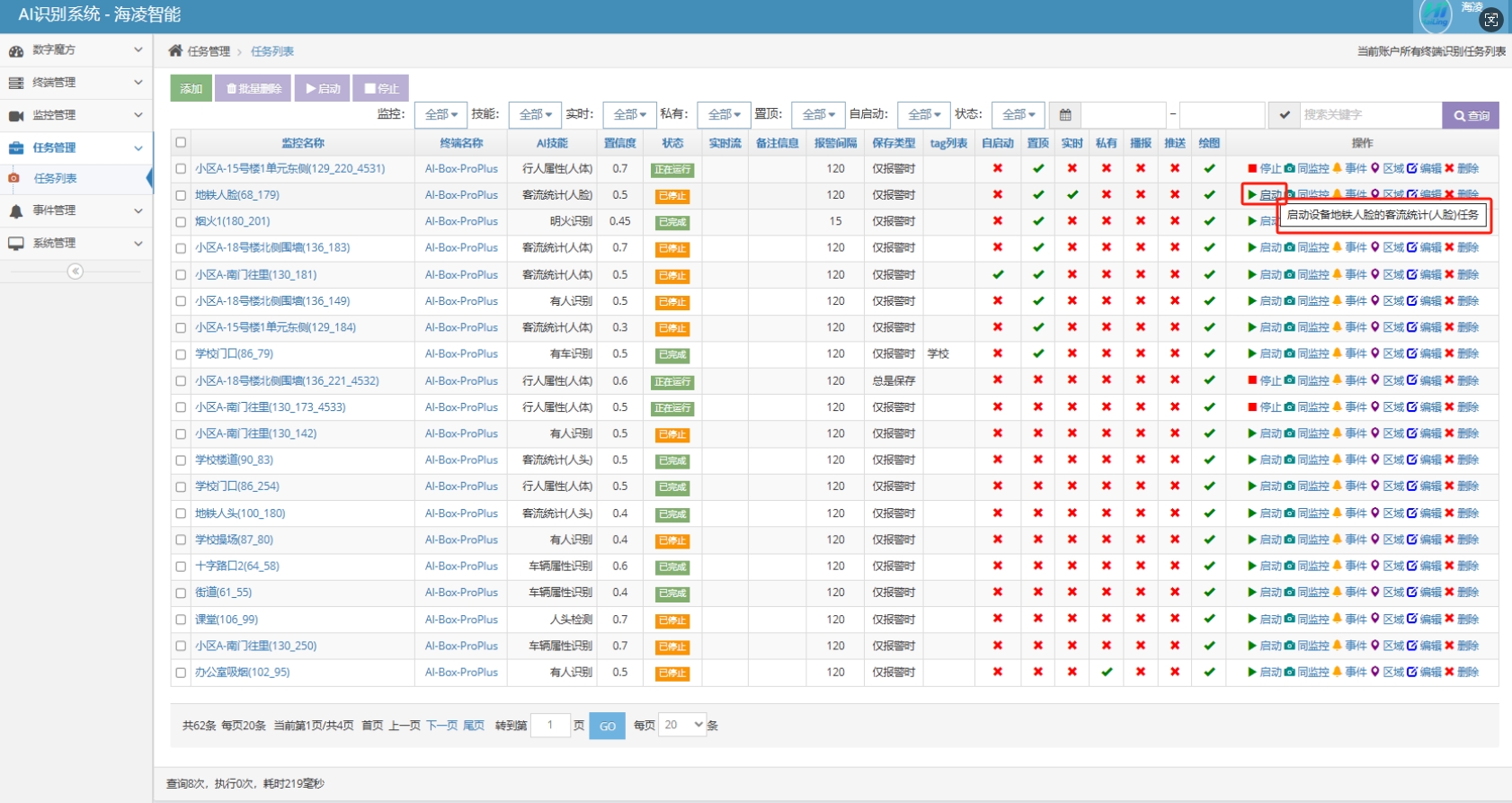This screenshot has height=803, width=1512.
Task: Open the 置顶 filter dropdown
Action: pos(818,115)
